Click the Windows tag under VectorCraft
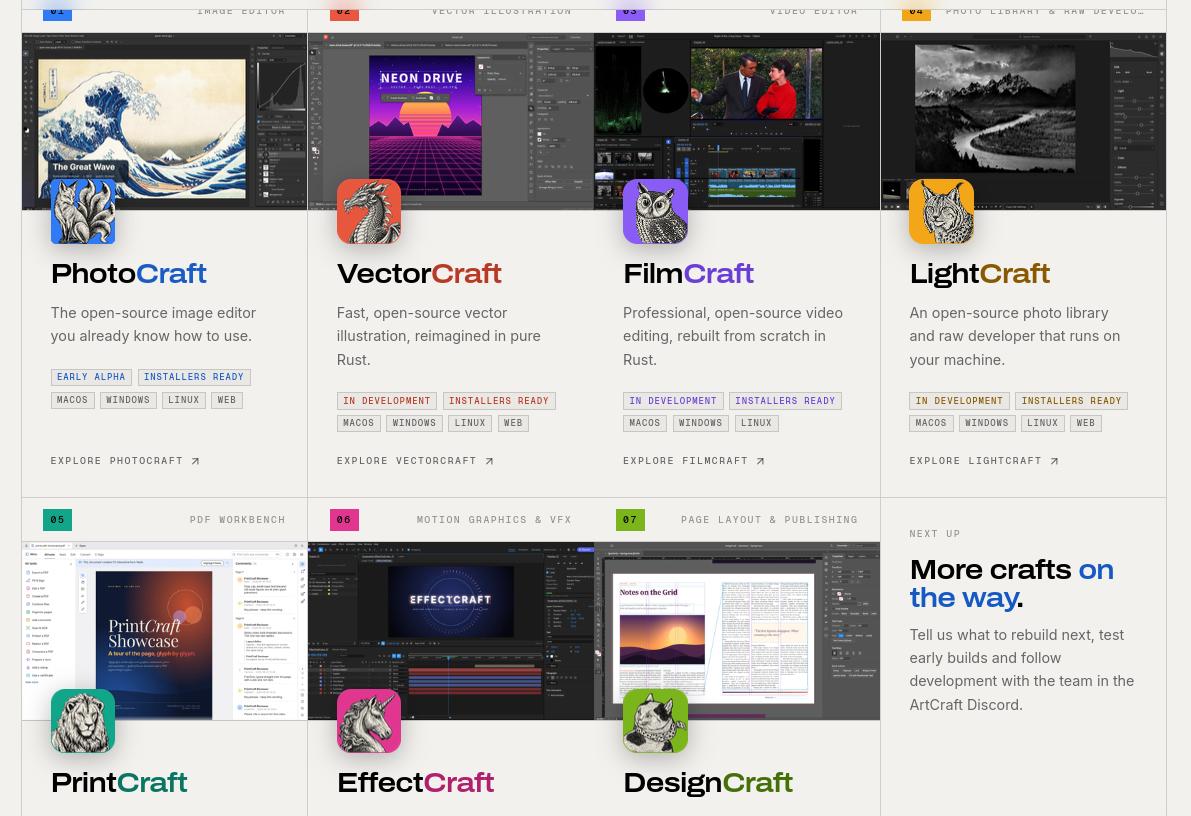The height and width of the screenshot is (816, 1191). [x=415, y=423]
